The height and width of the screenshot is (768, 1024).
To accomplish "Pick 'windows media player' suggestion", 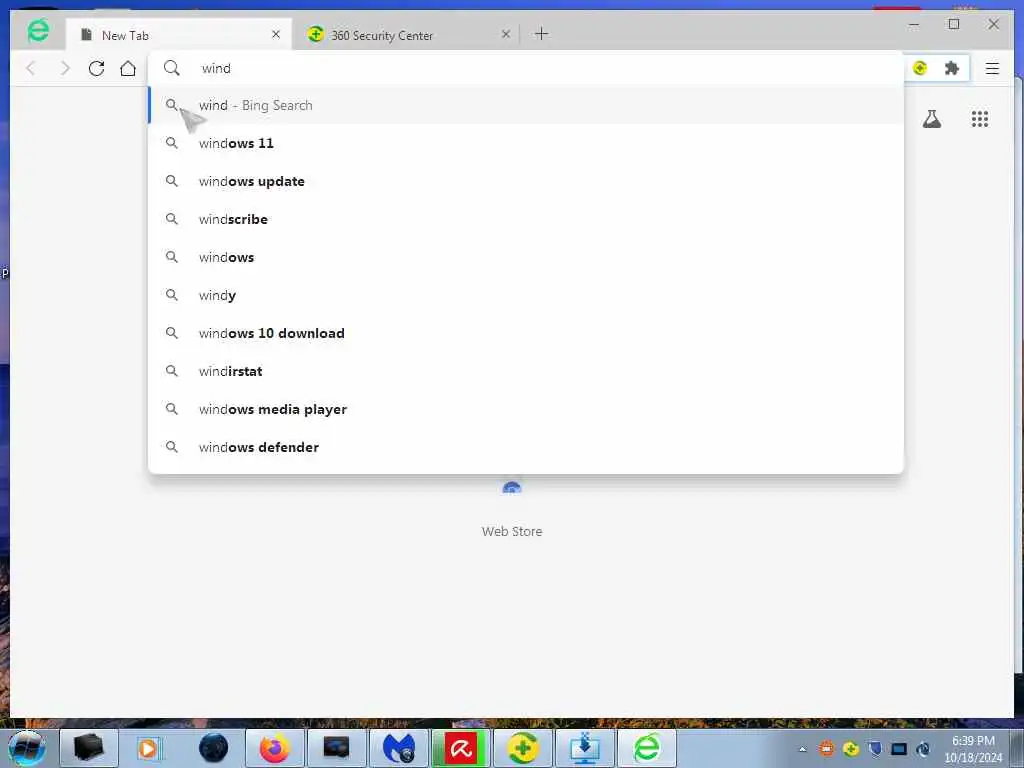I will click(x=526, y=409).
